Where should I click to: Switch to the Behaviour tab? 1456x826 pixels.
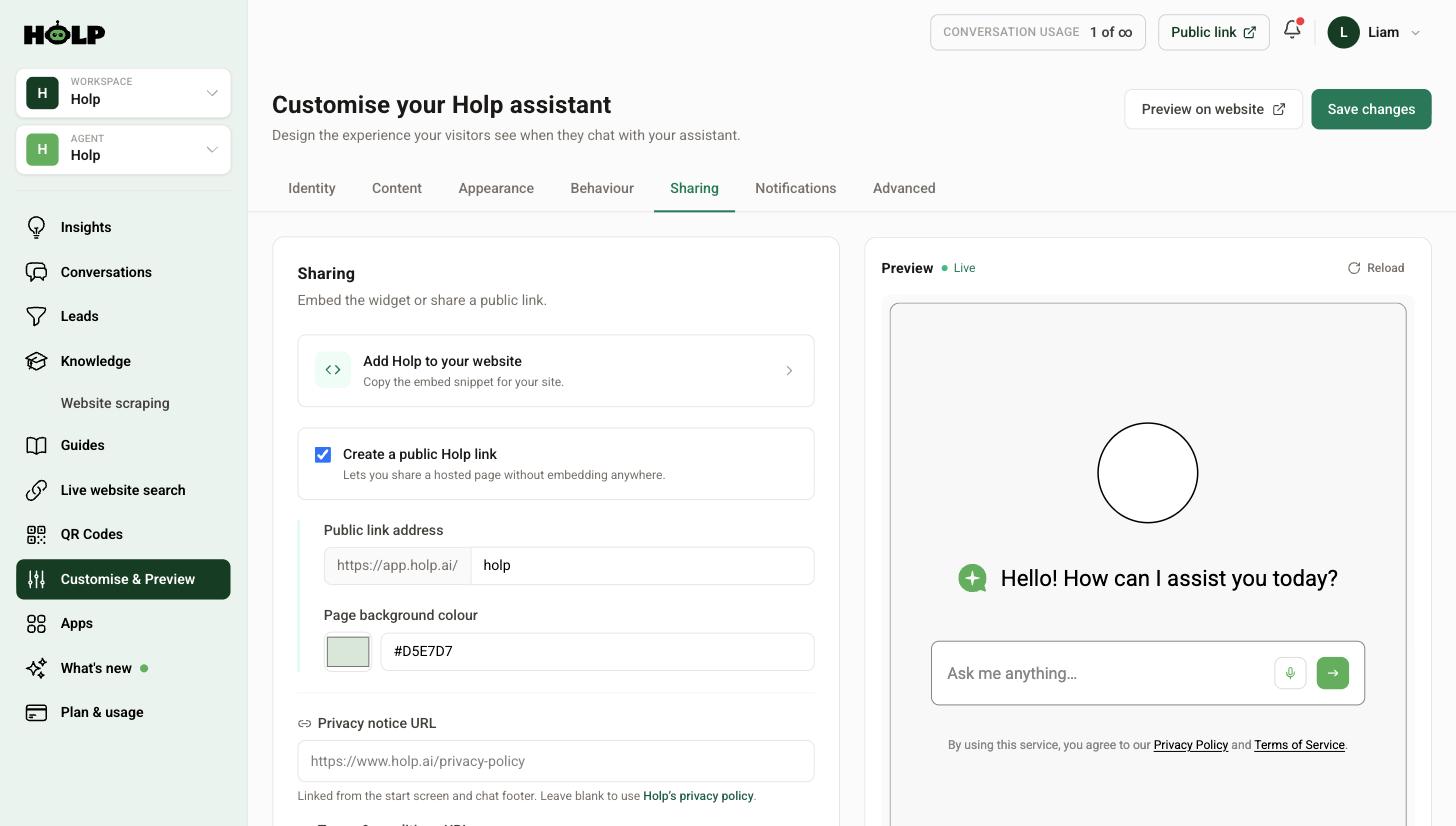coord(602,188)
